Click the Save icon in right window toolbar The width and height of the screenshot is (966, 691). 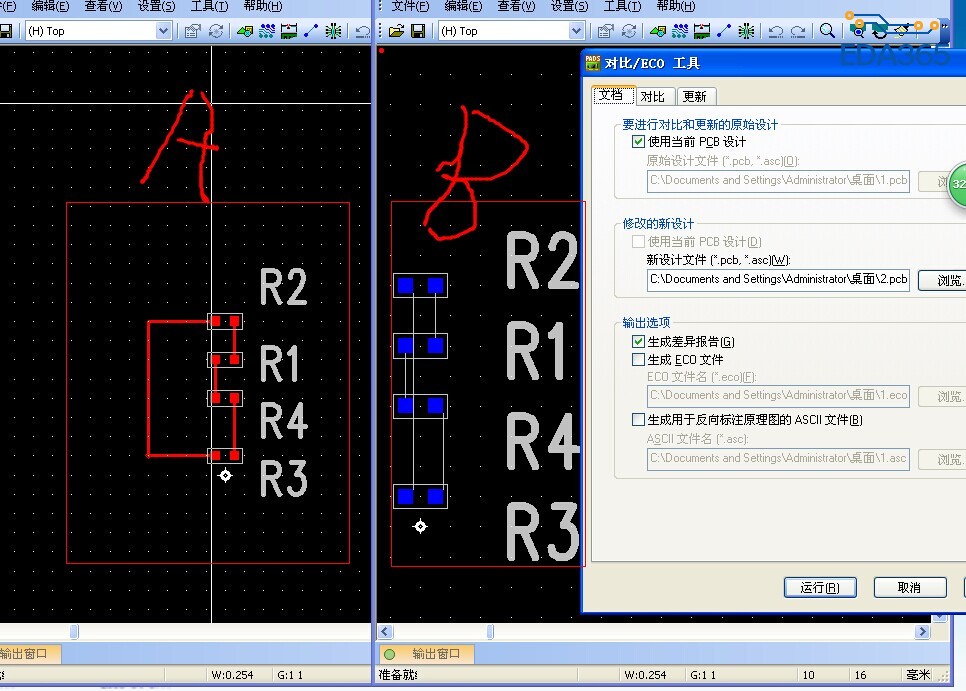point(418,31)
